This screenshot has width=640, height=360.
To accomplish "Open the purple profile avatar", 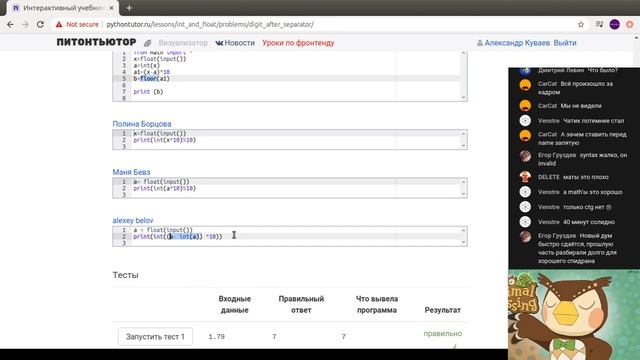I will [615, 24].
